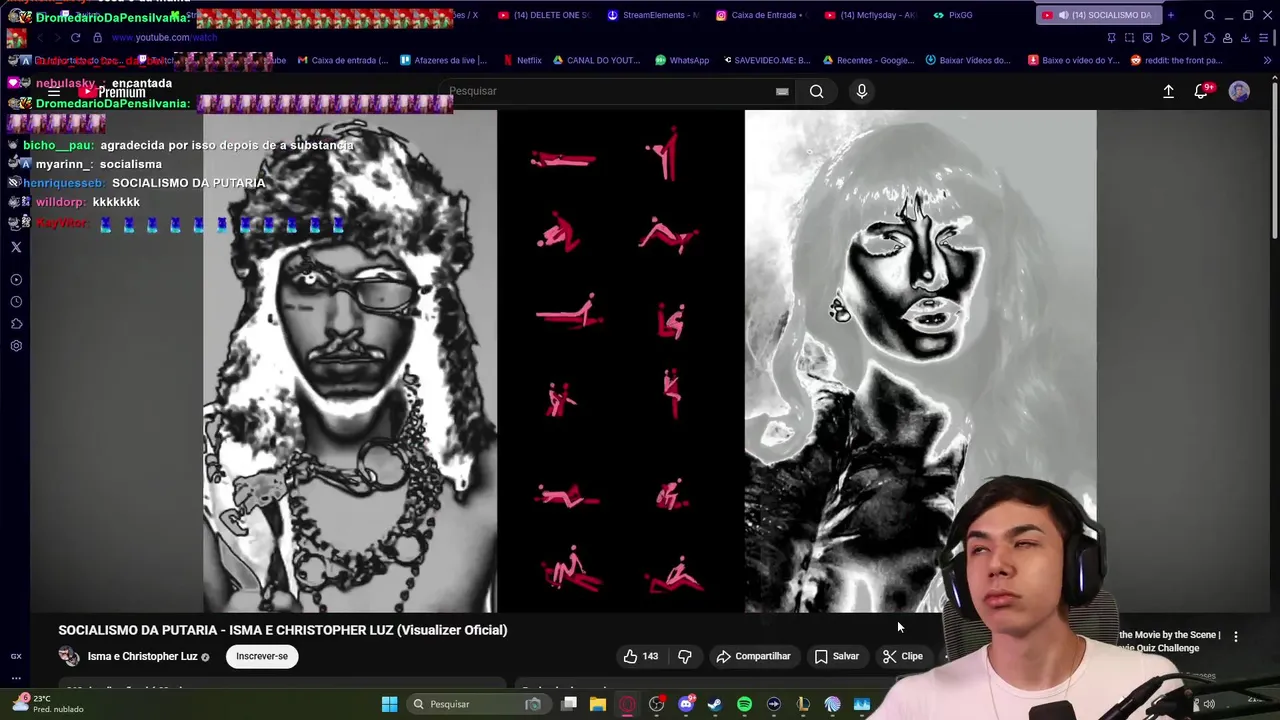The width and height of the screenshot is (1280, 720).
Task: Switch to the Mcflysday browser tab
Action: point(870,15)
